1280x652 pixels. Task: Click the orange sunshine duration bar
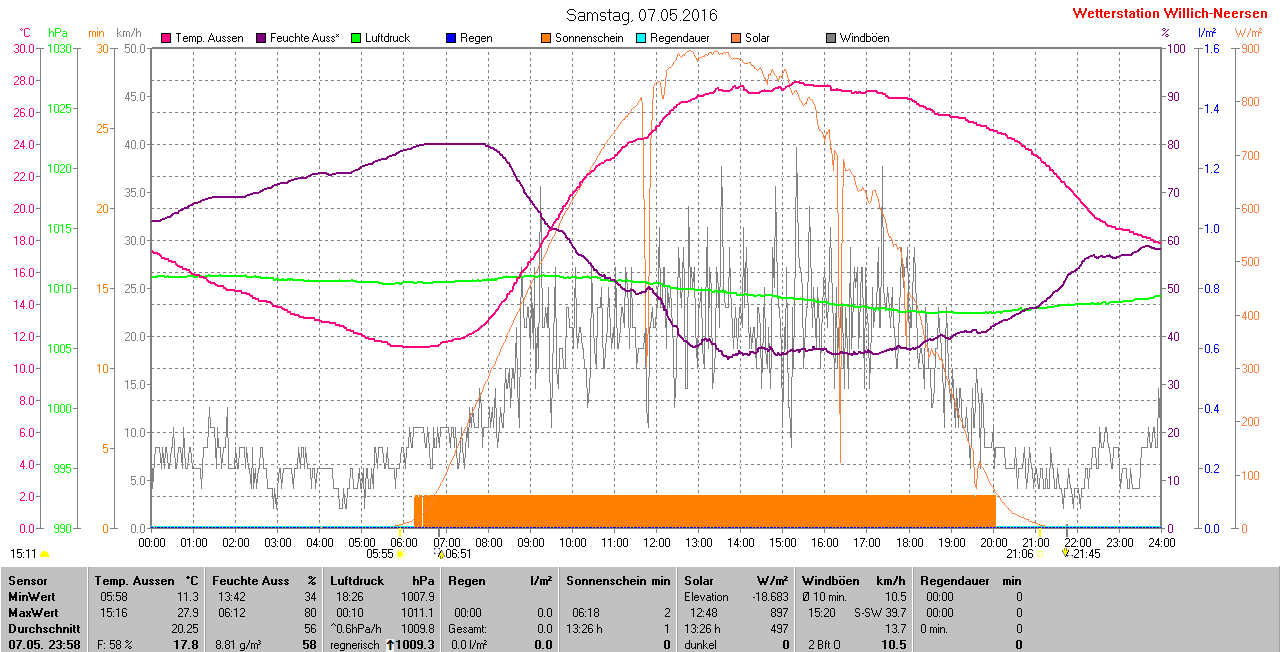(705, 510)
